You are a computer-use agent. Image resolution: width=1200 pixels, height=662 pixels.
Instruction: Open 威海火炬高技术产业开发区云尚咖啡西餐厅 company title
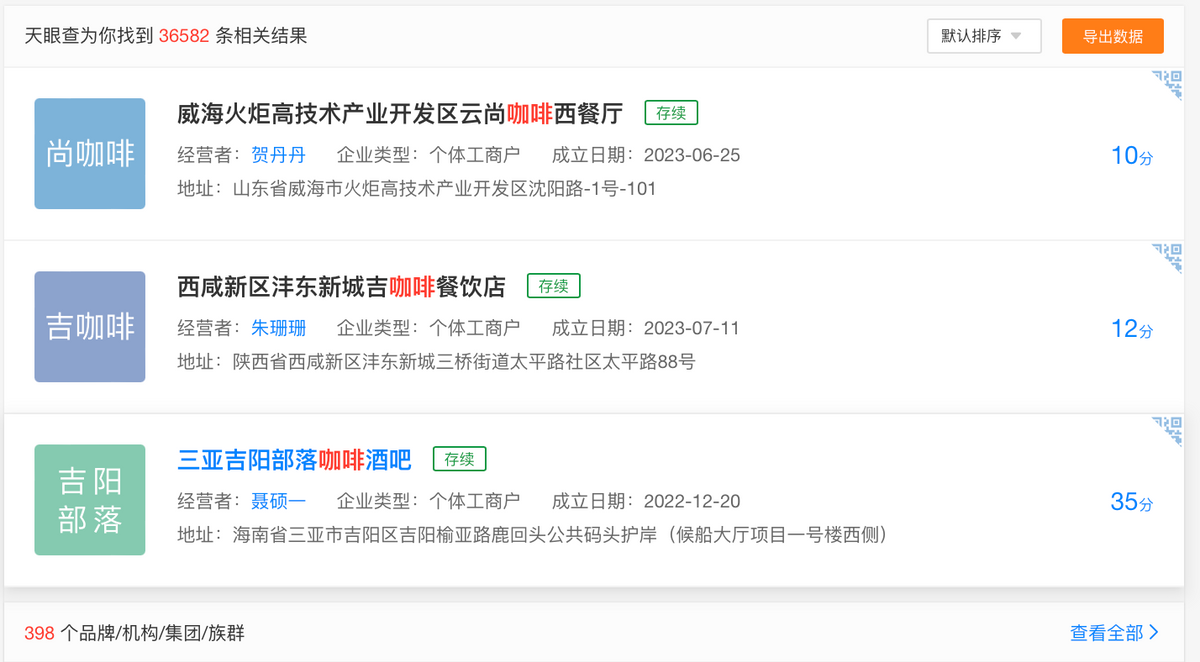400,114
